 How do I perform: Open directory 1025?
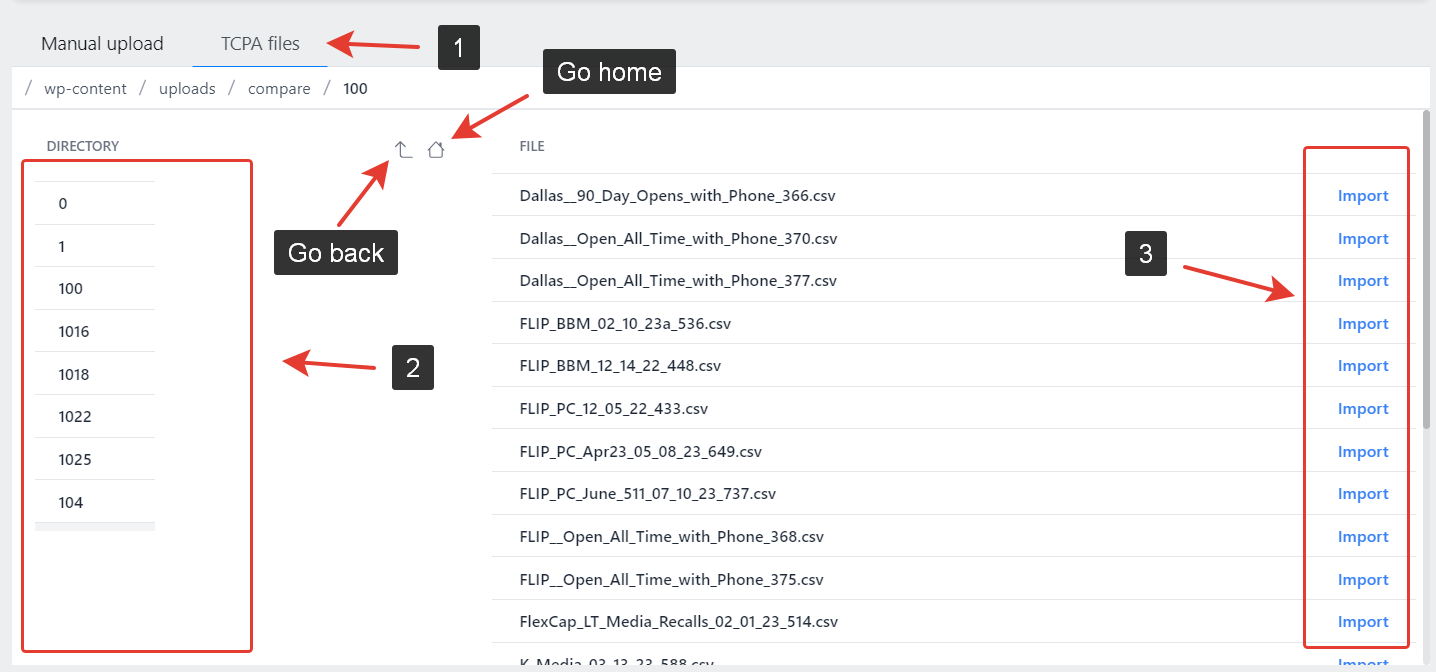tap(74, 460)
